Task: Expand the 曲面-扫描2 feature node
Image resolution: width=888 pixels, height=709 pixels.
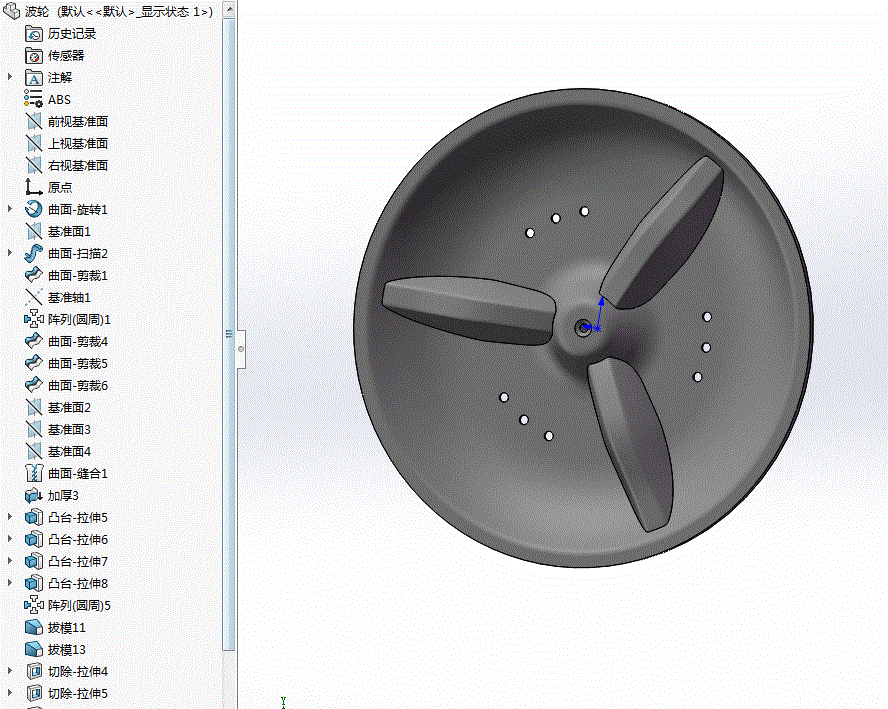Action: coord(10,253)
